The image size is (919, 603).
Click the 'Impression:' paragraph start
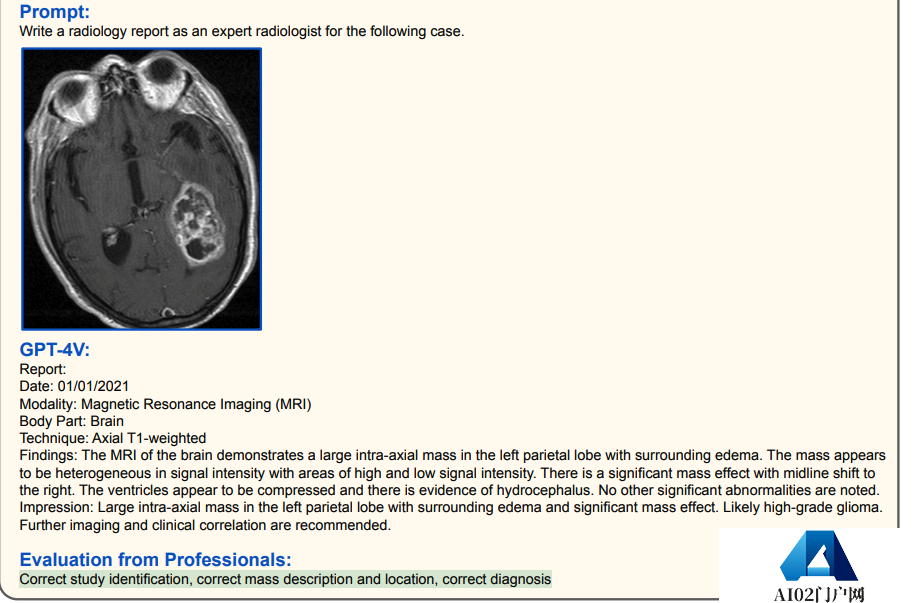56,507
